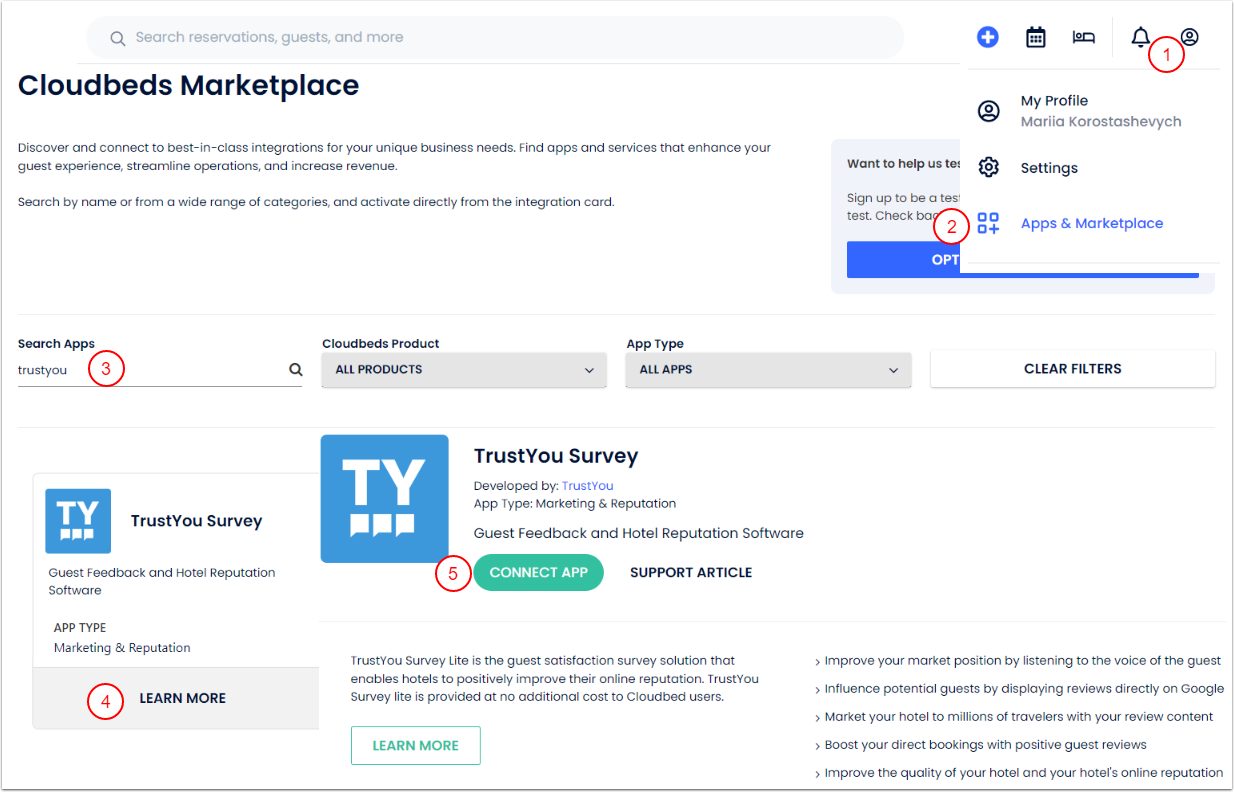This screenshot has width=1234, height=792.
Task: Click the large TrustYou Survey logo
Action: tap(384, 498)
